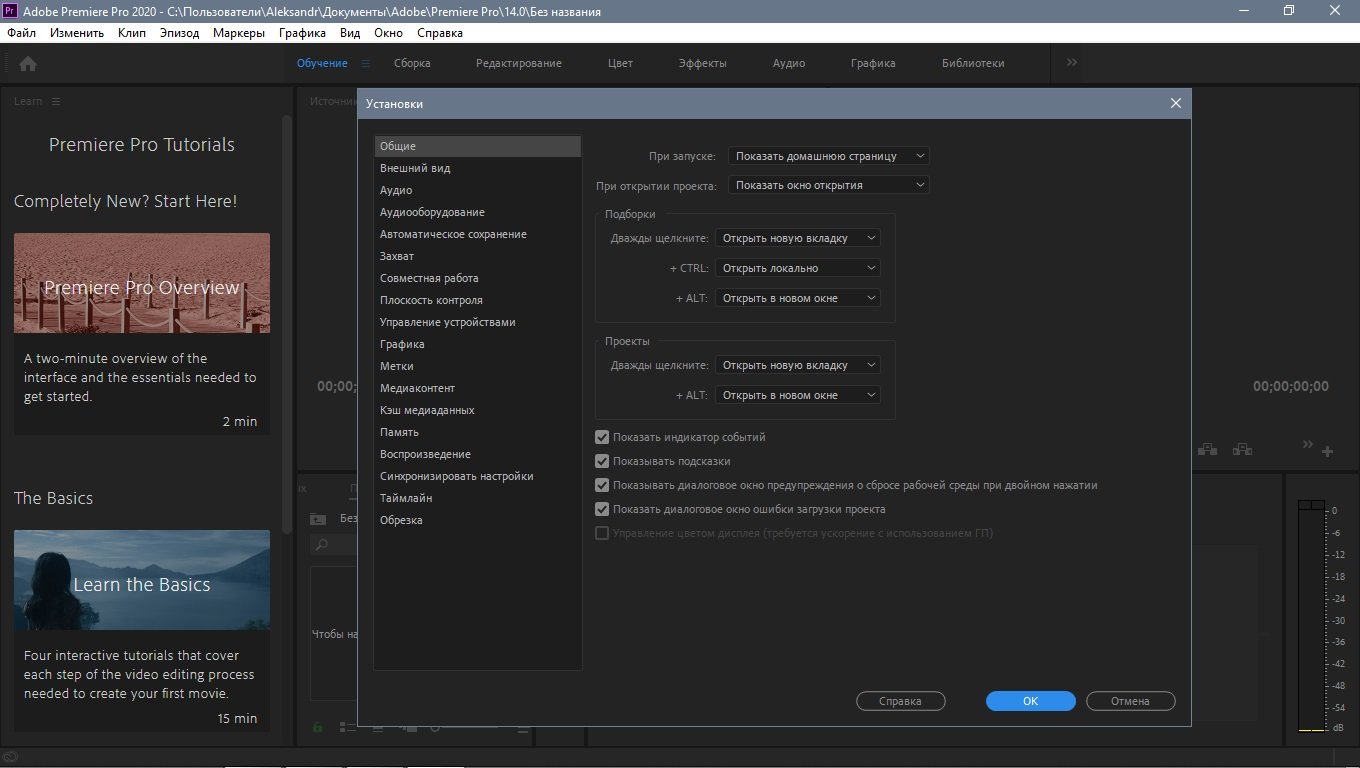
Task: Open the Learn panel hamburger menu
Action: point(56,102)
